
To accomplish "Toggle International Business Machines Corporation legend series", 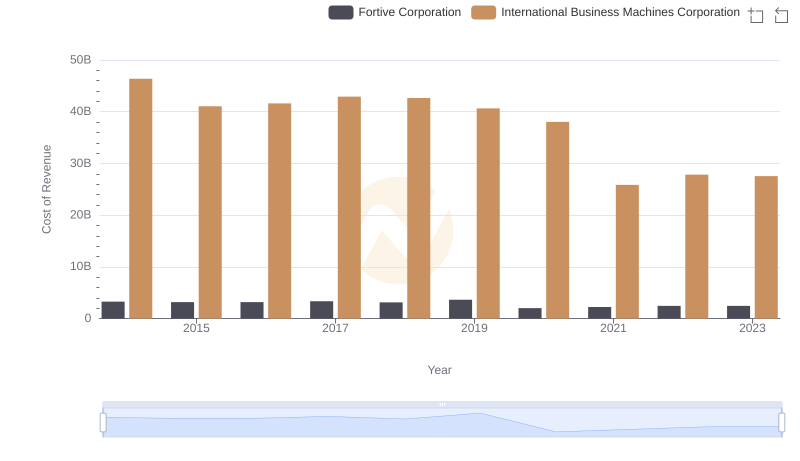I will pyautogui.click(x=606, y=12).
